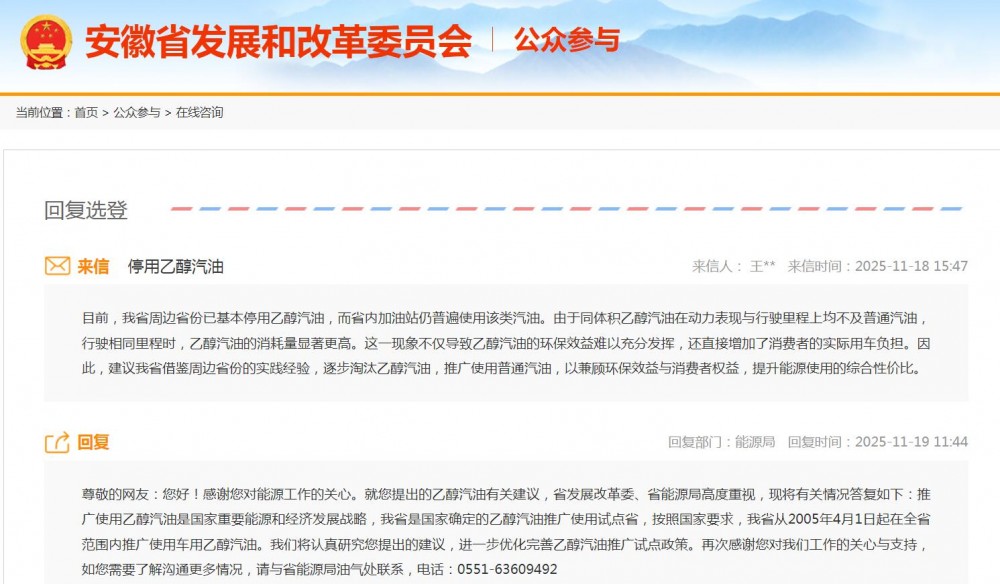Click the reply department 能源局
Image resolution: width=1000 pixels, height=584 pixels.
pyautogui.click(x=755, y=442)
